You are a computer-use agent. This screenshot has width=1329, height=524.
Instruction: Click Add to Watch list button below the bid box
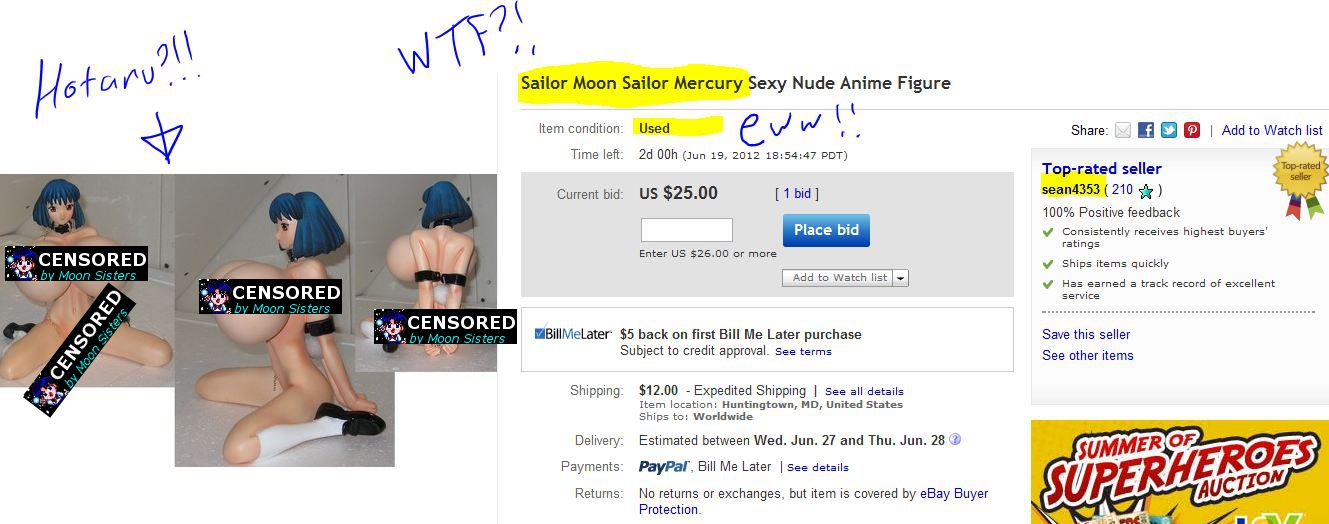839,278
